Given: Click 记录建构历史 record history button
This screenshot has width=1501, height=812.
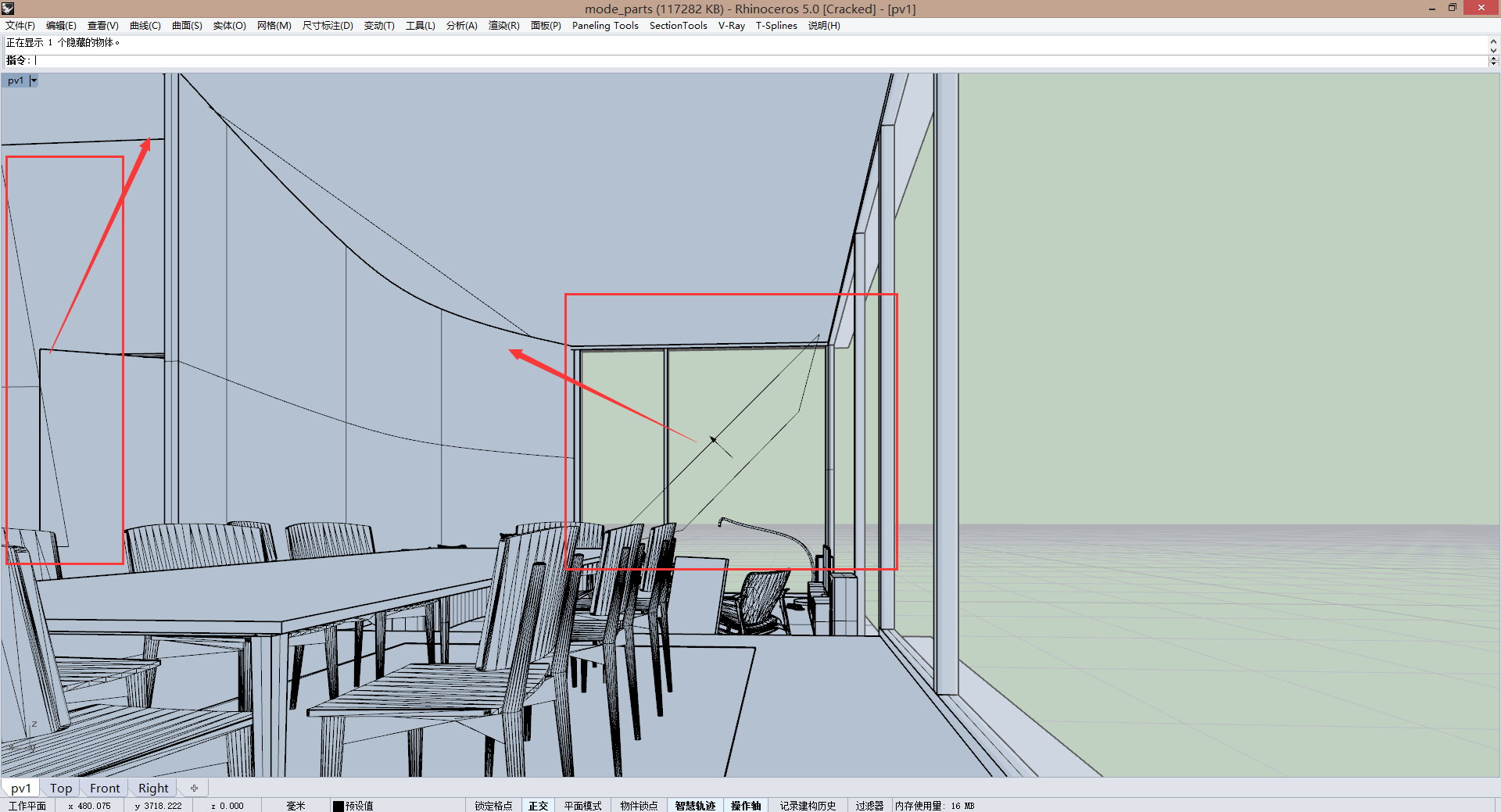Looking at the screenshot, I should pos(808,806).
